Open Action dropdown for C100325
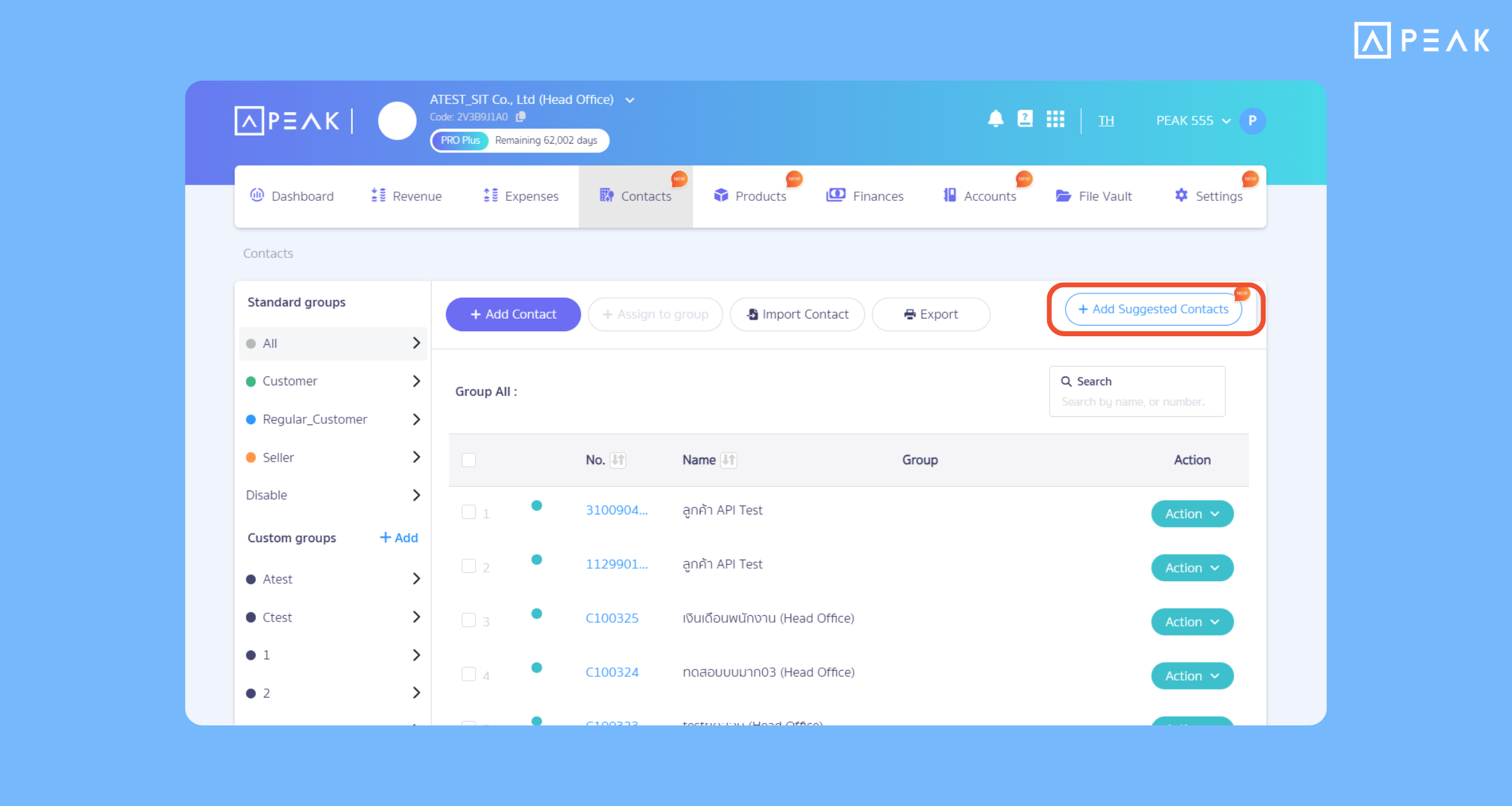This screenshot has width=1512, height=806. coord(1192,622)
